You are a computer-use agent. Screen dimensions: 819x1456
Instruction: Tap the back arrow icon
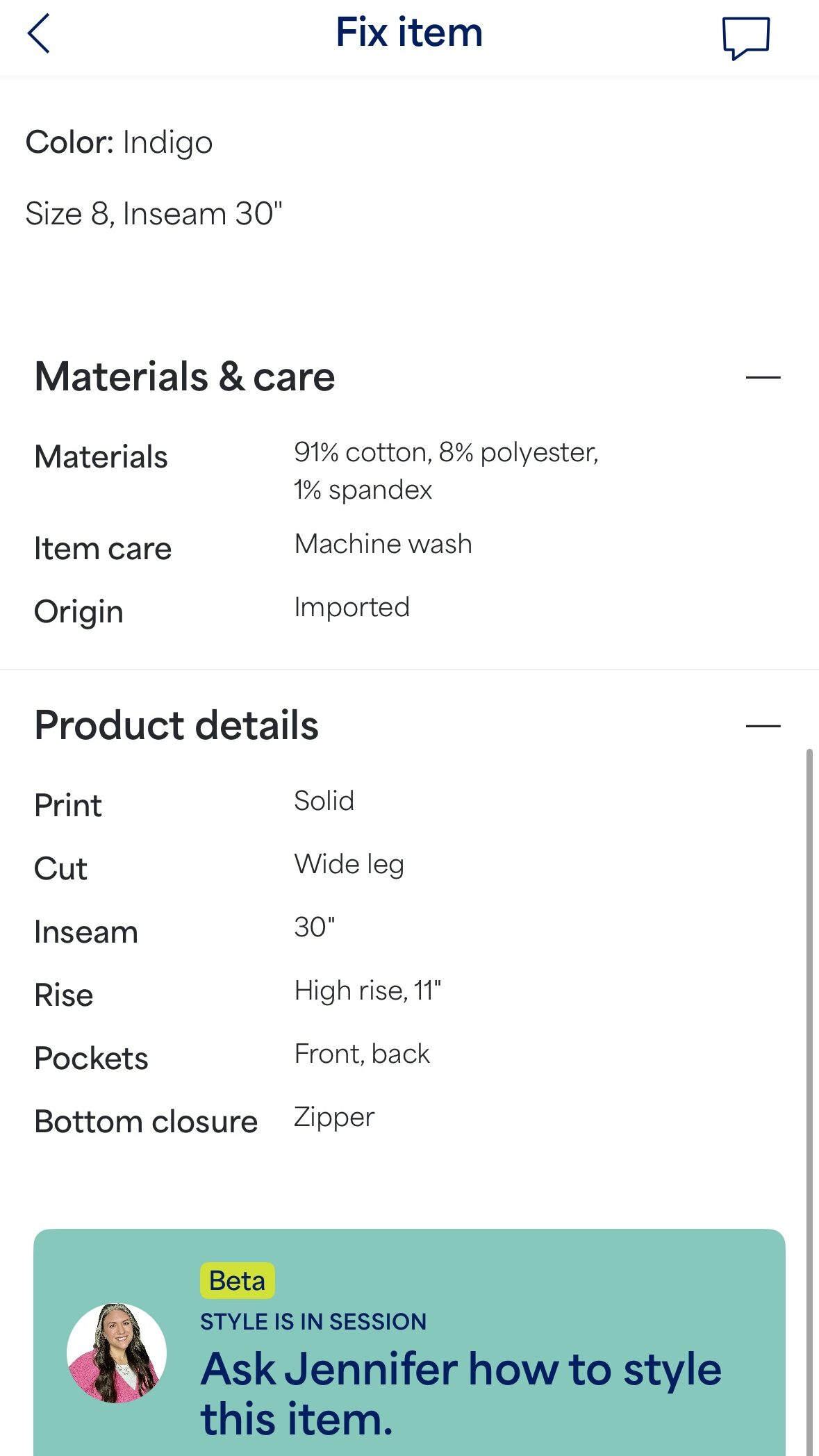point(39,33)
